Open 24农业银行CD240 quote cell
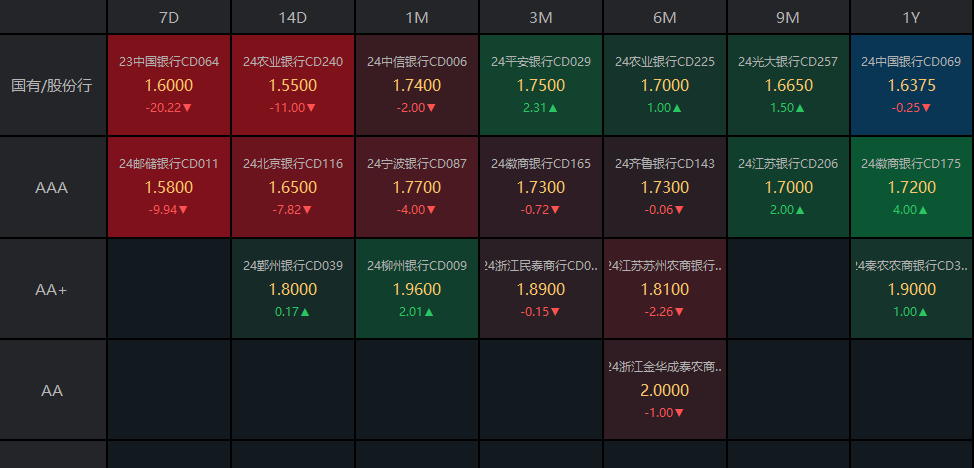 [293, 85]
